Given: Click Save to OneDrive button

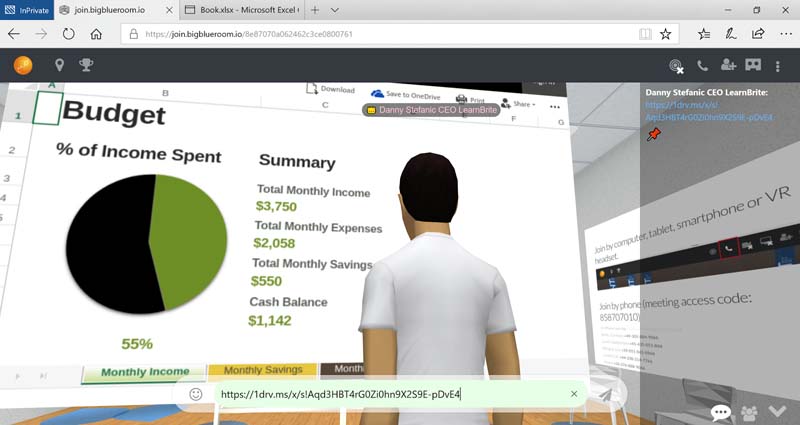Looking at the screenshot, I should pos(406,94).
